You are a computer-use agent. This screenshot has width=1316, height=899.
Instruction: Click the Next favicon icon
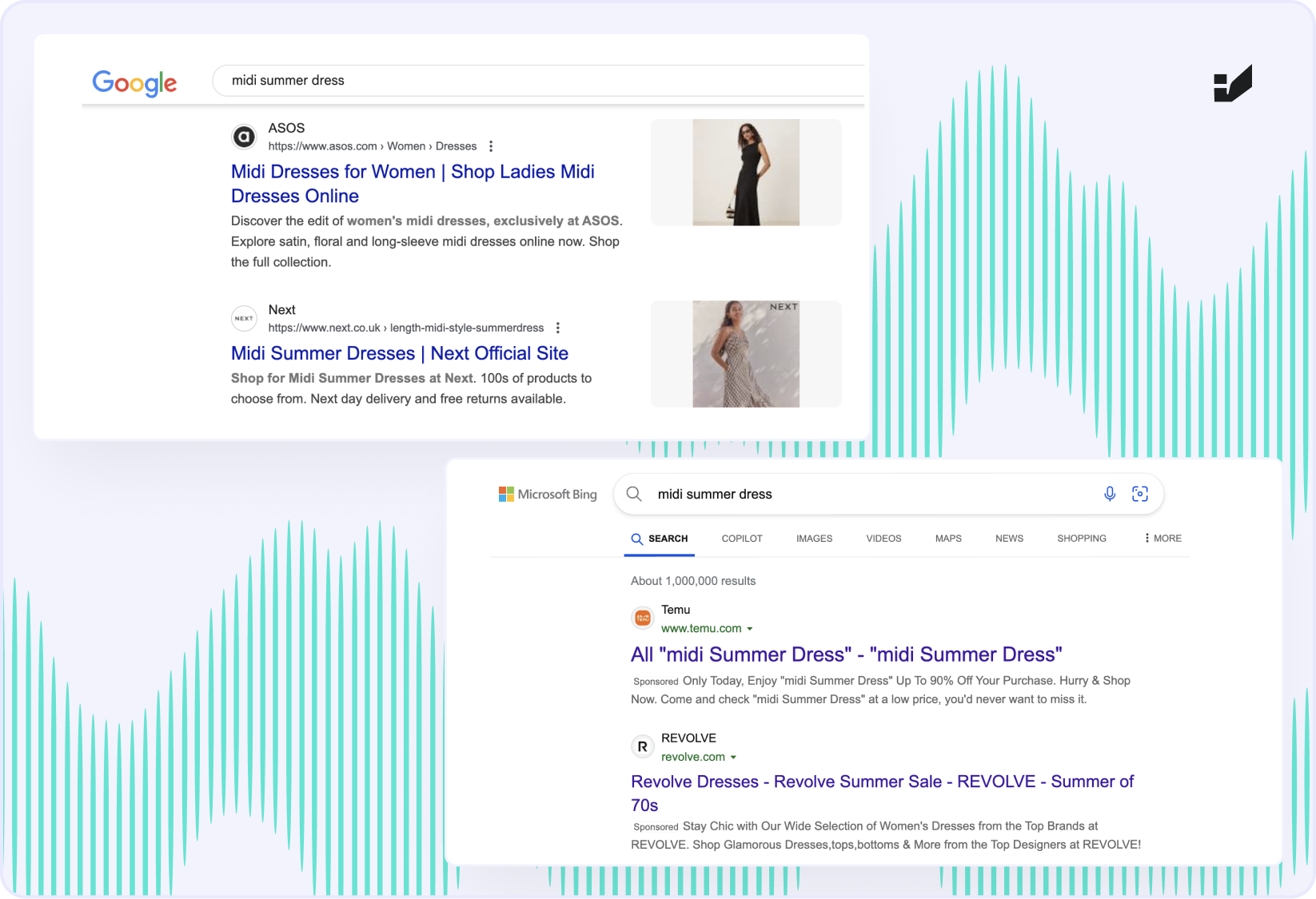(244, 318)
